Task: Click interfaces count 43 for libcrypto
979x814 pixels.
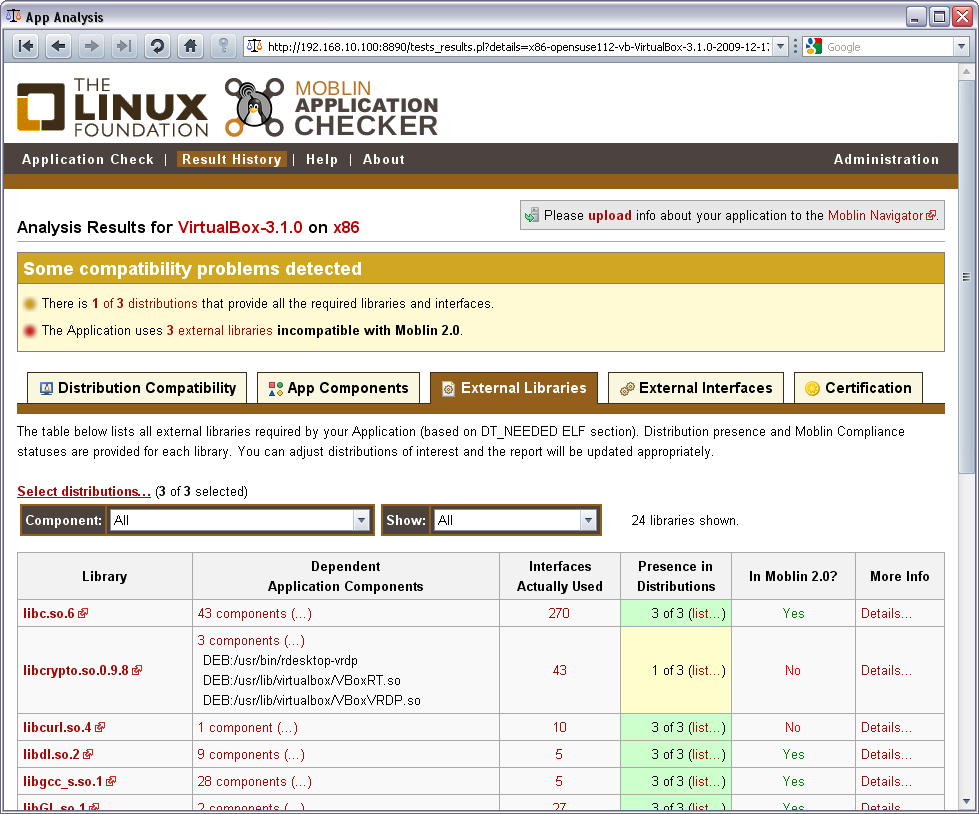Action: click(559, 670)
